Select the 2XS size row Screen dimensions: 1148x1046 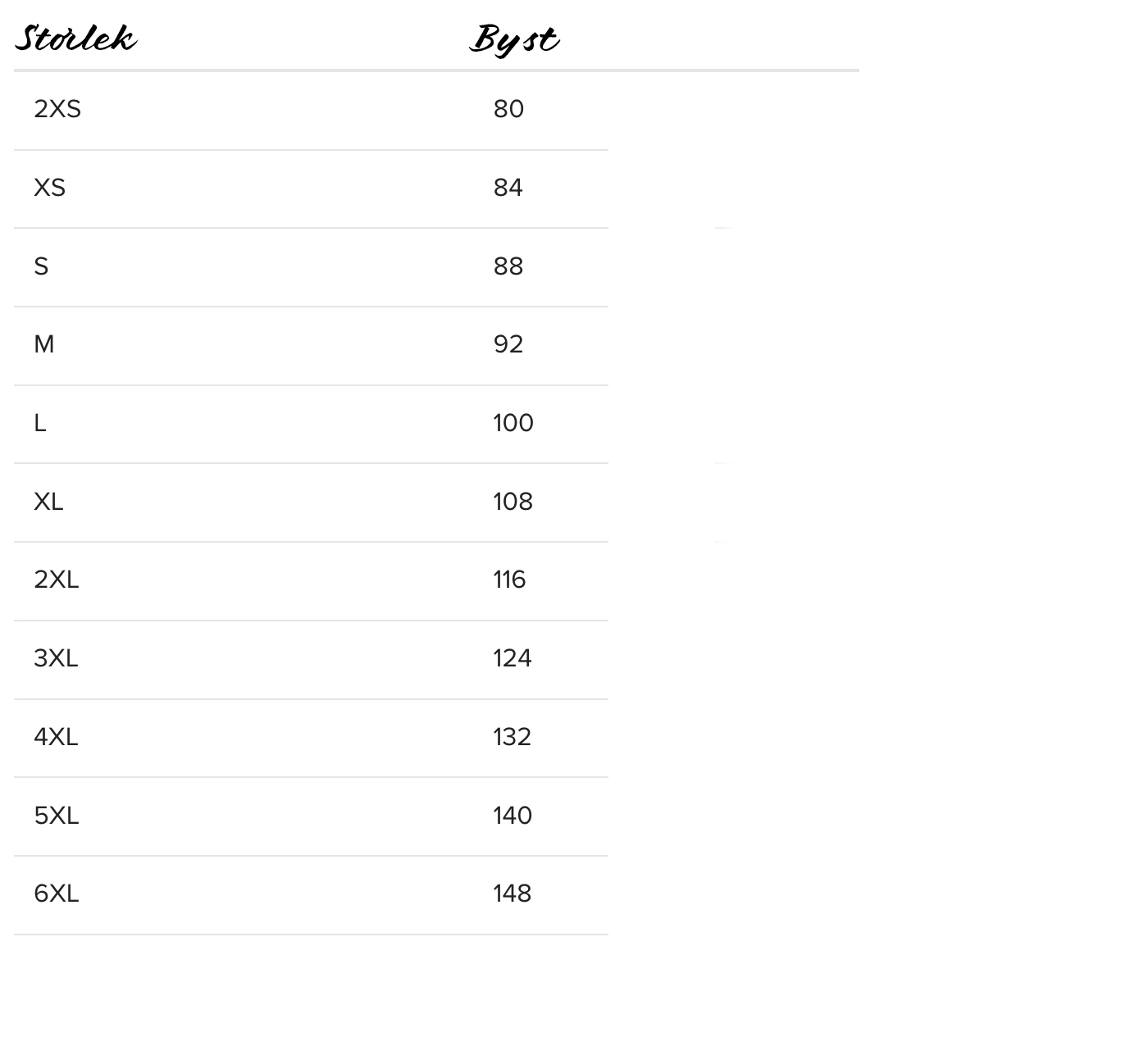point(57,109)
